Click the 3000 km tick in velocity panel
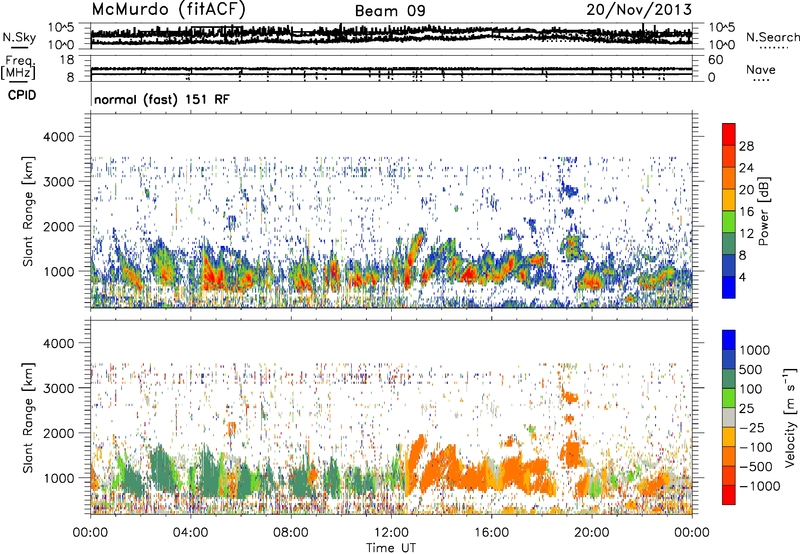 point(58,388)
